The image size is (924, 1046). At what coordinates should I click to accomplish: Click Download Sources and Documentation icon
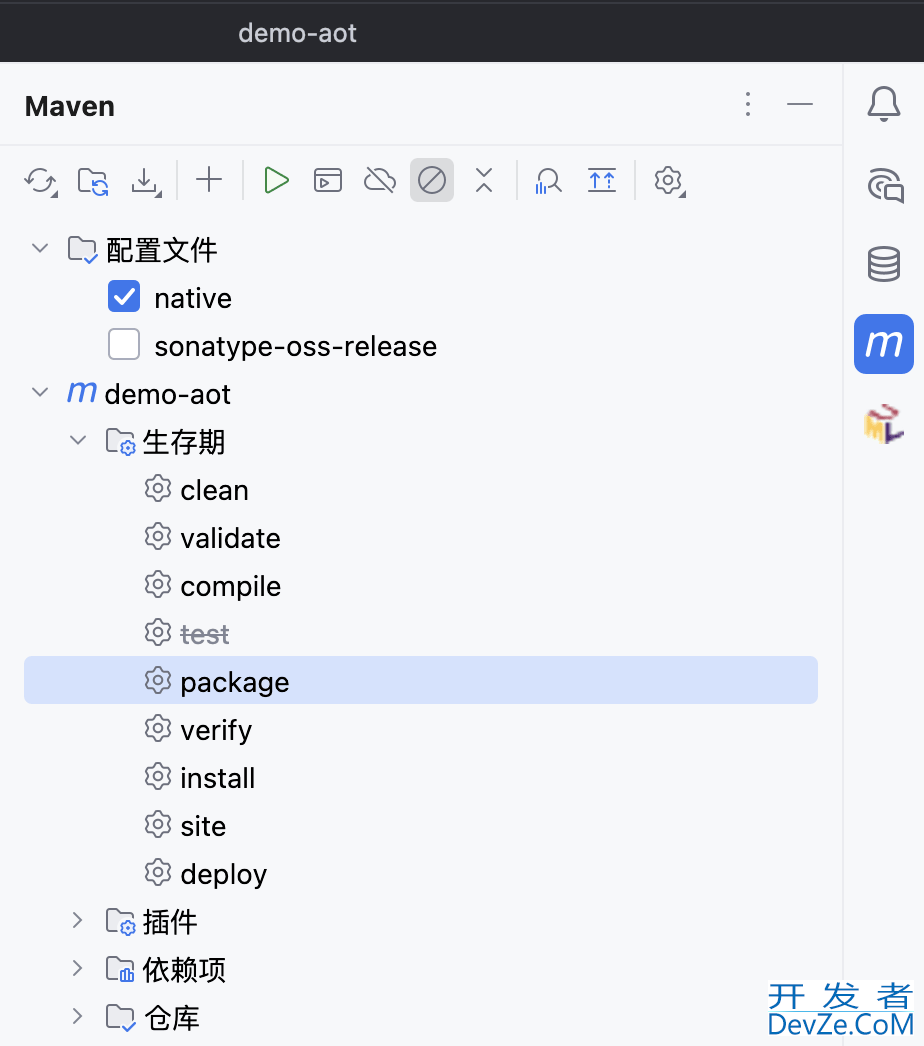(146, 181)
